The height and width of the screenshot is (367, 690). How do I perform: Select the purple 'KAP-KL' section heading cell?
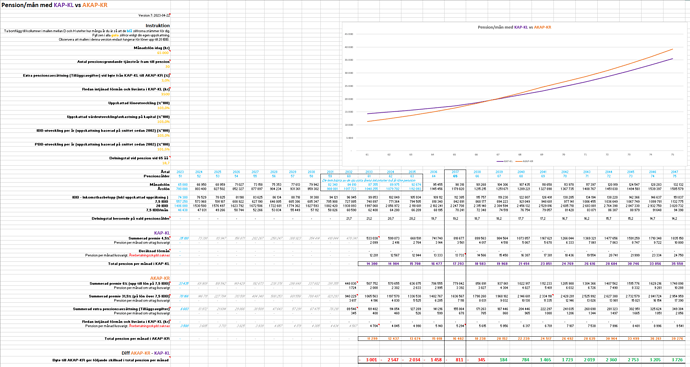(x=161, y=232)
